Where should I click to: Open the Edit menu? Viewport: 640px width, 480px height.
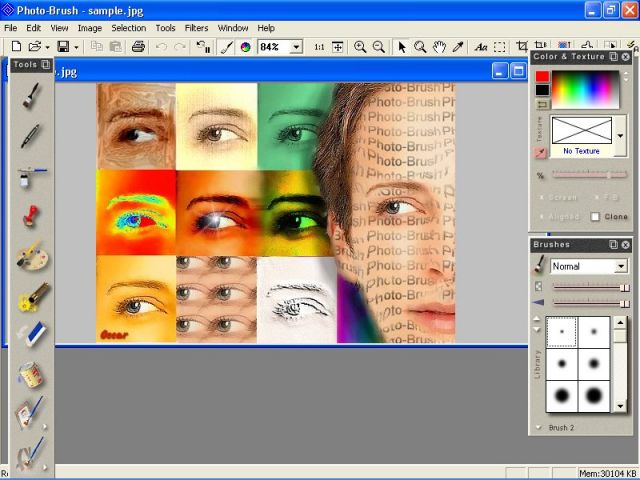click(33, 28)
